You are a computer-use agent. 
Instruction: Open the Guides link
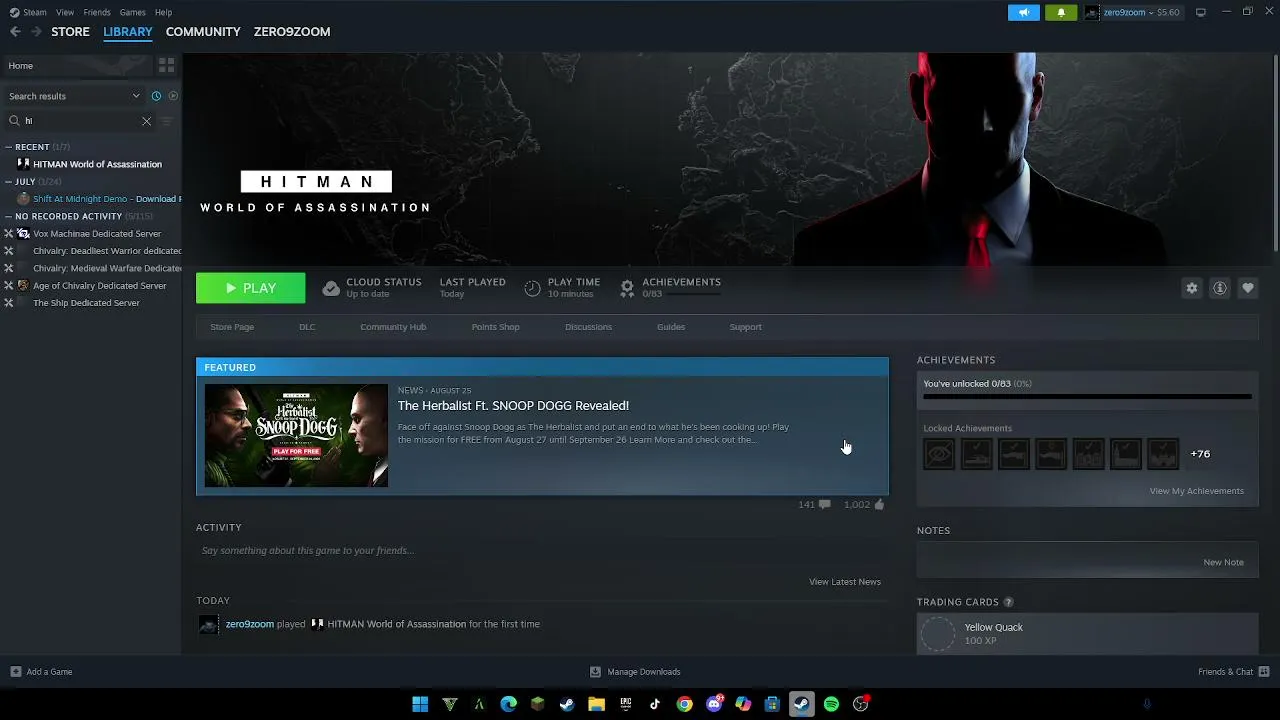click(671, 327)
